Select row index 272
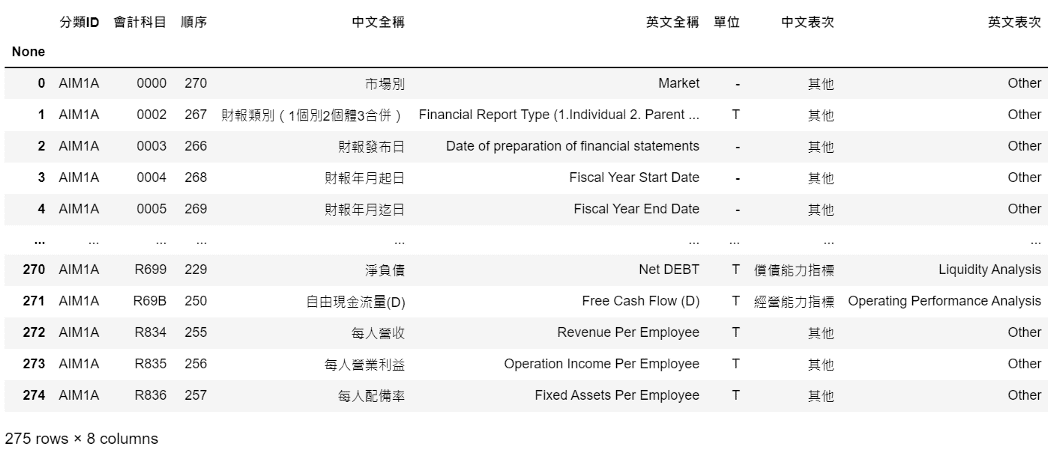Image resolution: width=1050 pixels, height=452 pixels. (x=34, y=332)
